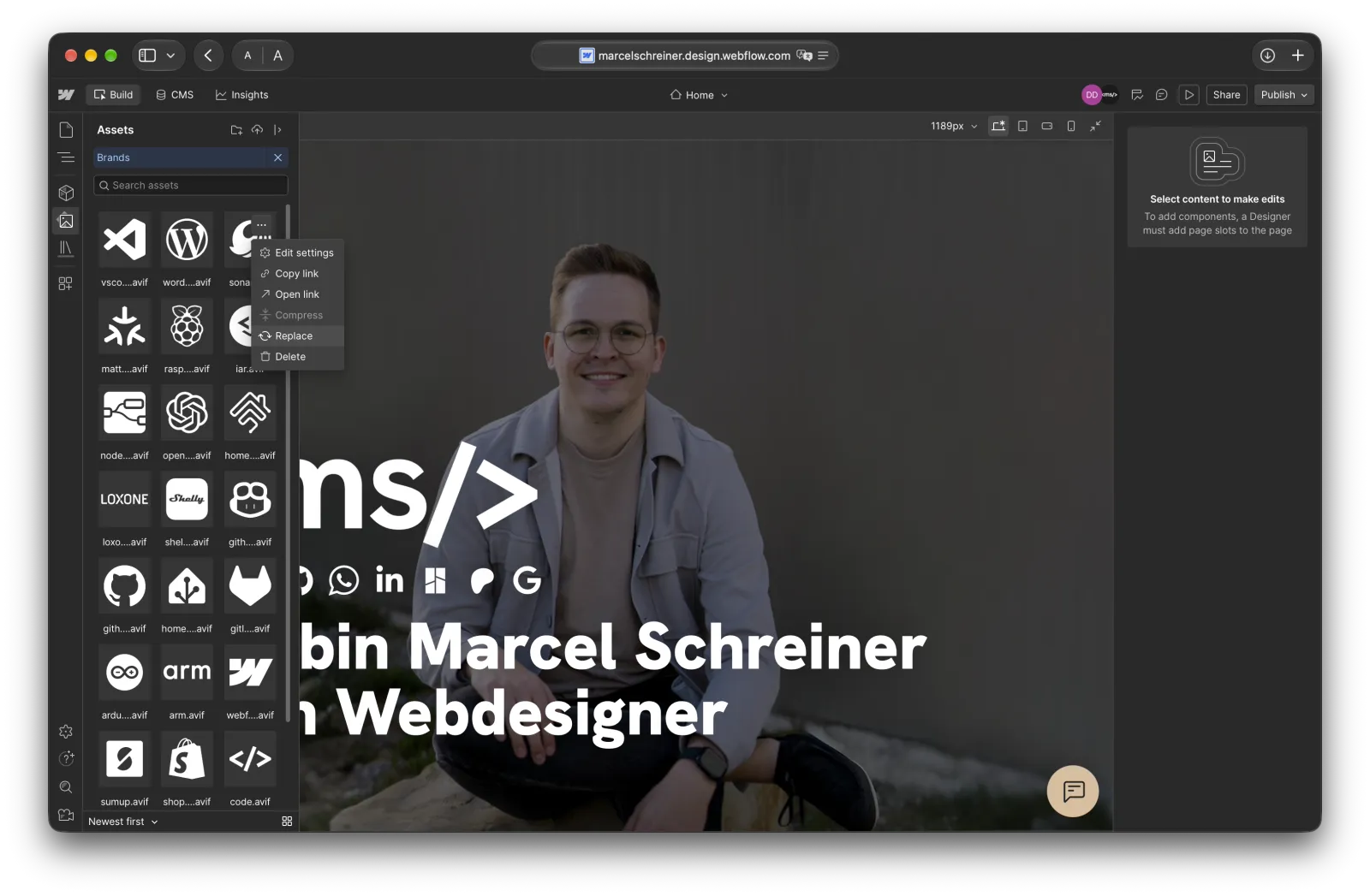Switch assets to grid view icon

click(287, 822)
